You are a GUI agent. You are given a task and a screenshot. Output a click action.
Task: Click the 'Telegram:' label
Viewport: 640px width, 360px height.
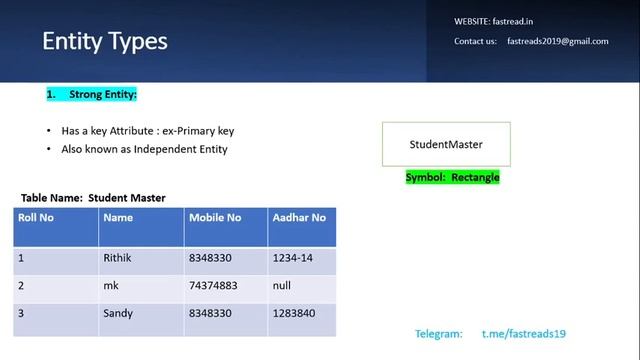click(439, 334)
